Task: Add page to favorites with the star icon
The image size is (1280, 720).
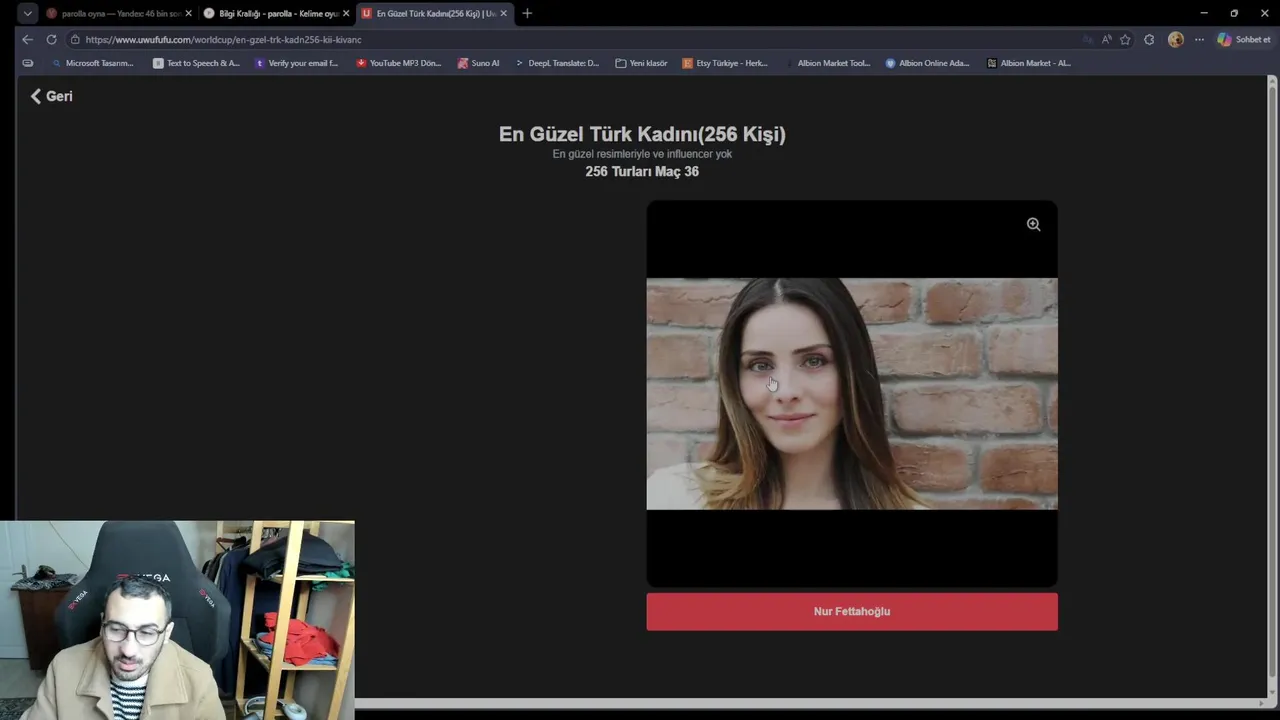Action: point(1125,39)
